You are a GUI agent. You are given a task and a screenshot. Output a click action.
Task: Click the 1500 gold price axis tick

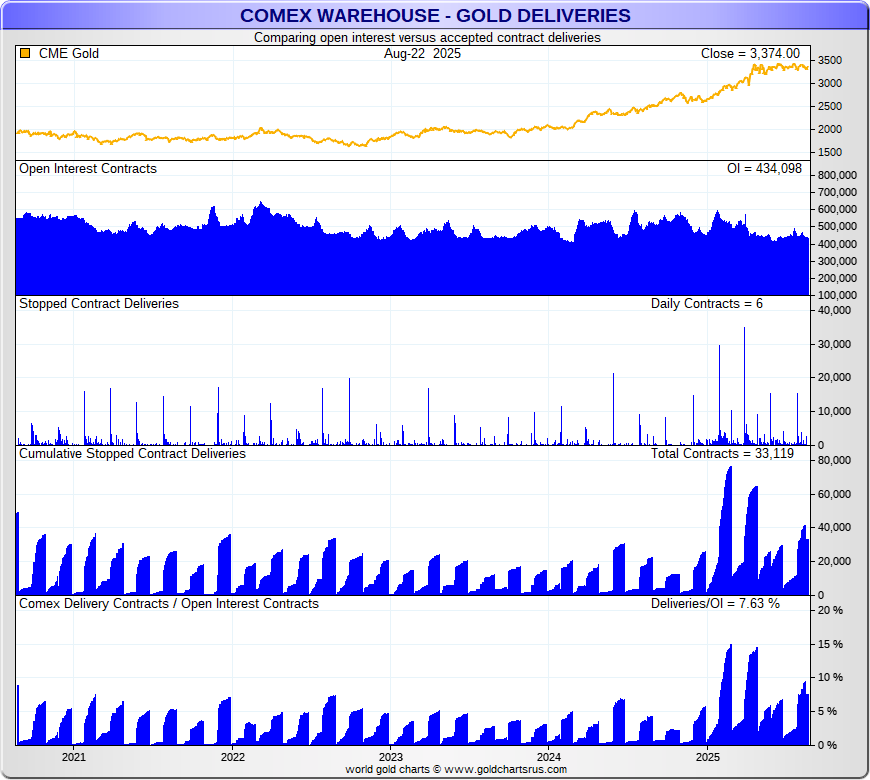829,152
